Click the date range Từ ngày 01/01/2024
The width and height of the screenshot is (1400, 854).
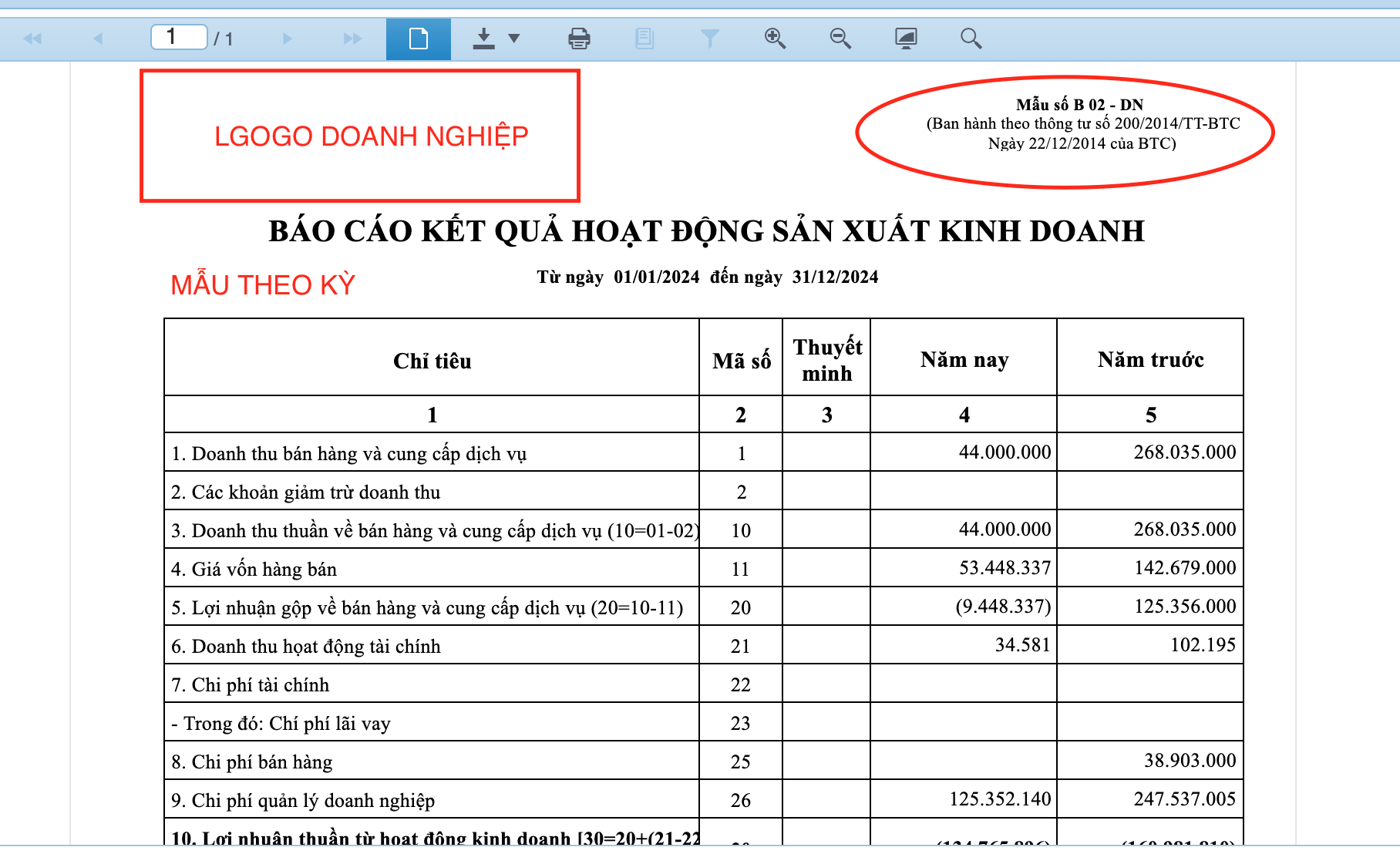(x=707, y=277)
